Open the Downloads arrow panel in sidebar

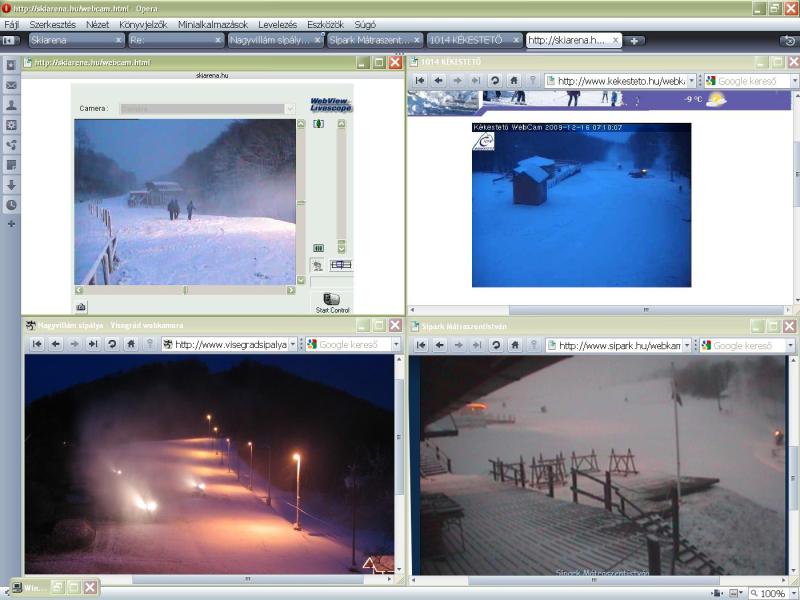click(x=11, y=184)
